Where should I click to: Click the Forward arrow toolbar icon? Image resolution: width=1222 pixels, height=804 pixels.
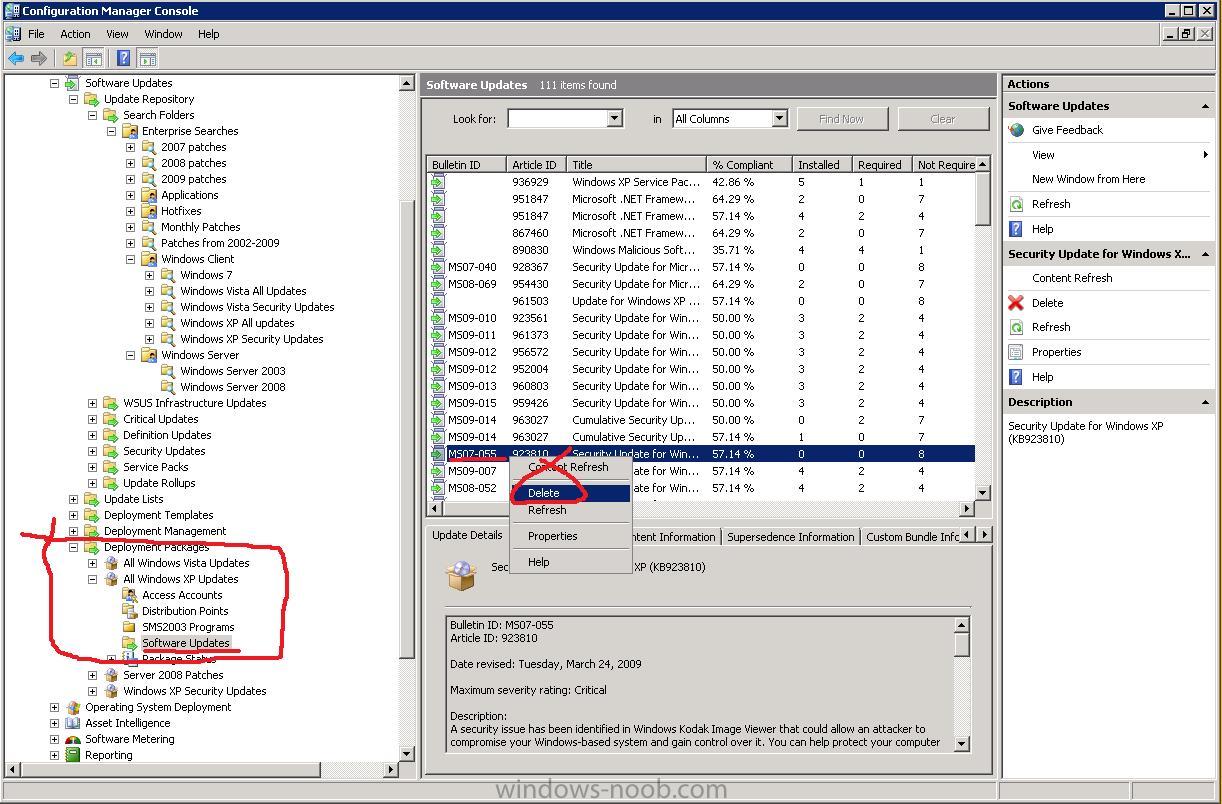(39, 59)
